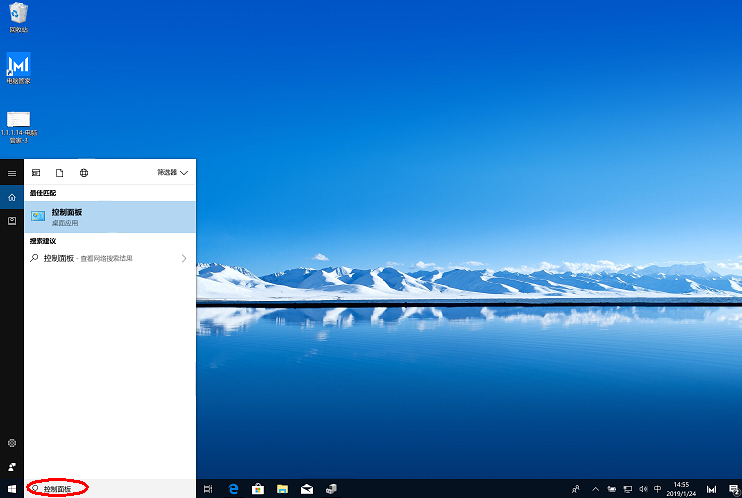The height and width of the screenshot is (498, 742).
Task: Click the feedback icon in search sidebar
Action: (x=12, y=466)
